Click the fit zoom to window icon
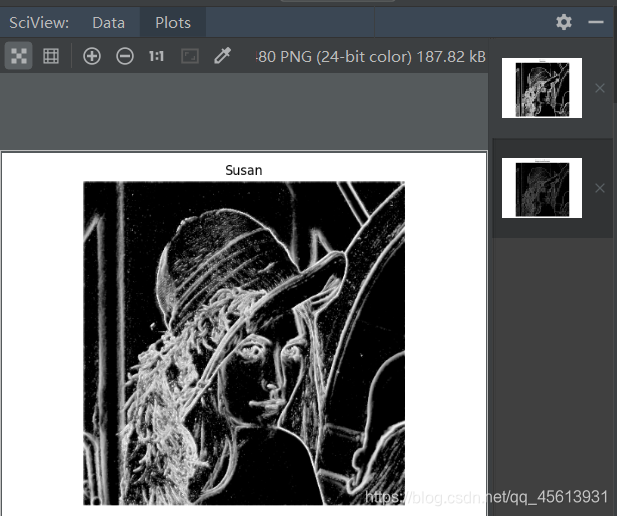The image size is (617, 516). [x=190, y=56]
